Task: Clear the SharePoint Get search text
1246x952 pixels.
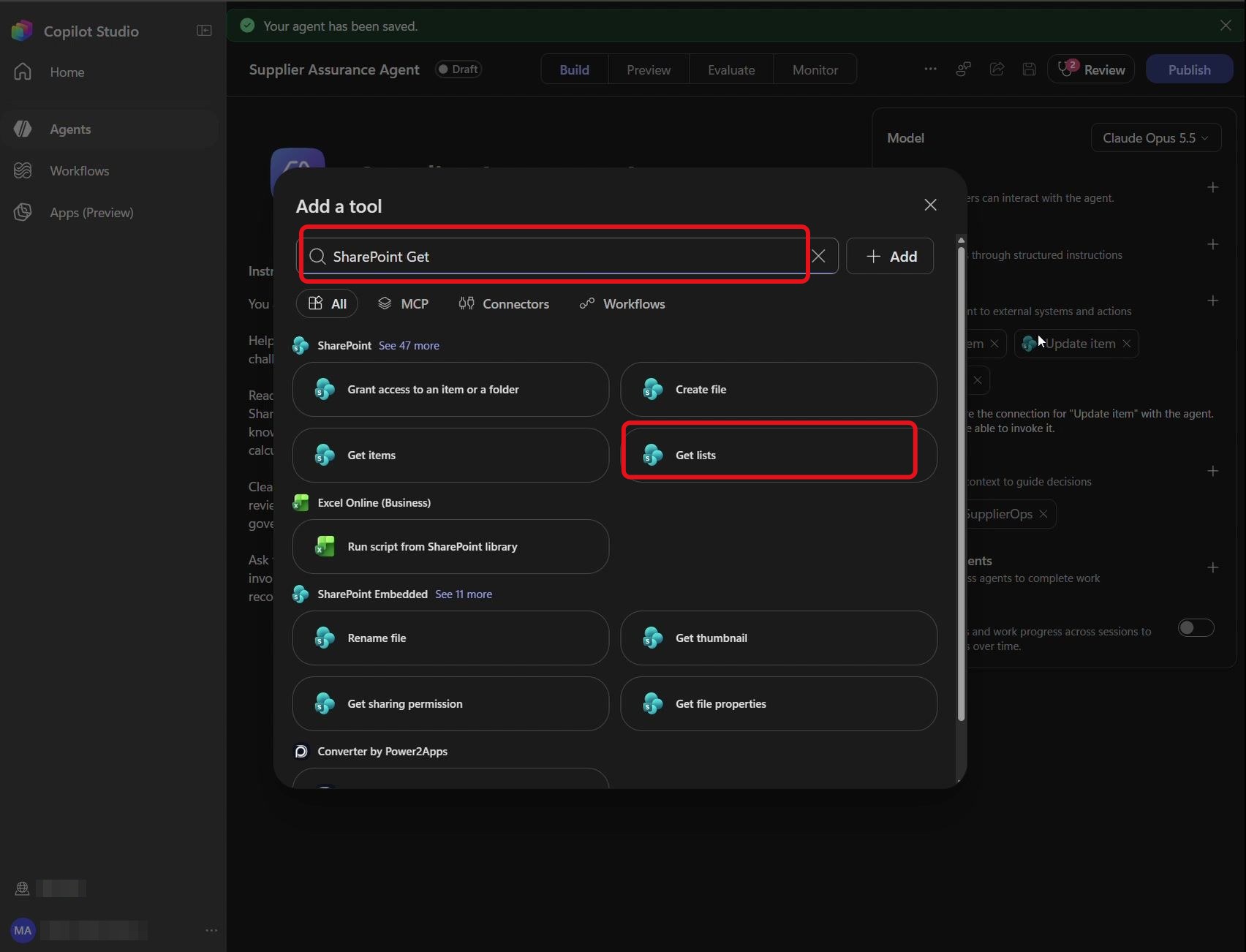Action: [819, 256]
